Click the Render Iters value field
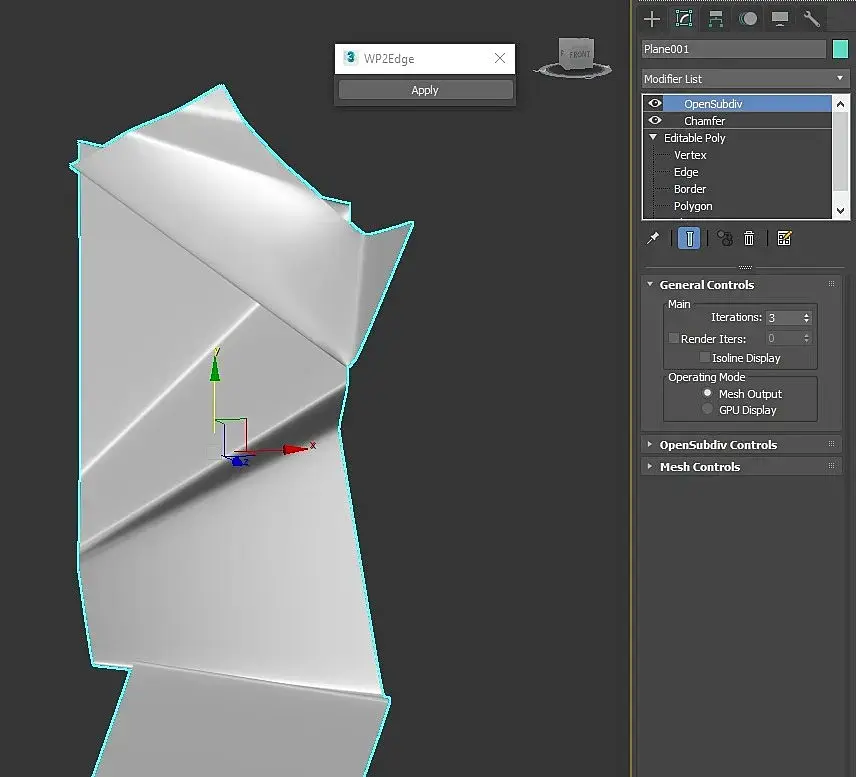This screenshot has width=856, height=777. point(783,339)
